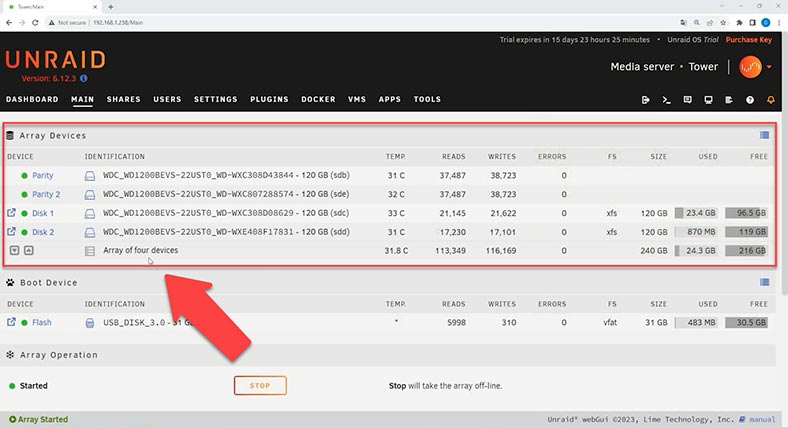
Task: Browse Disk 2 contents icon
Action: [x=11, y=232]
